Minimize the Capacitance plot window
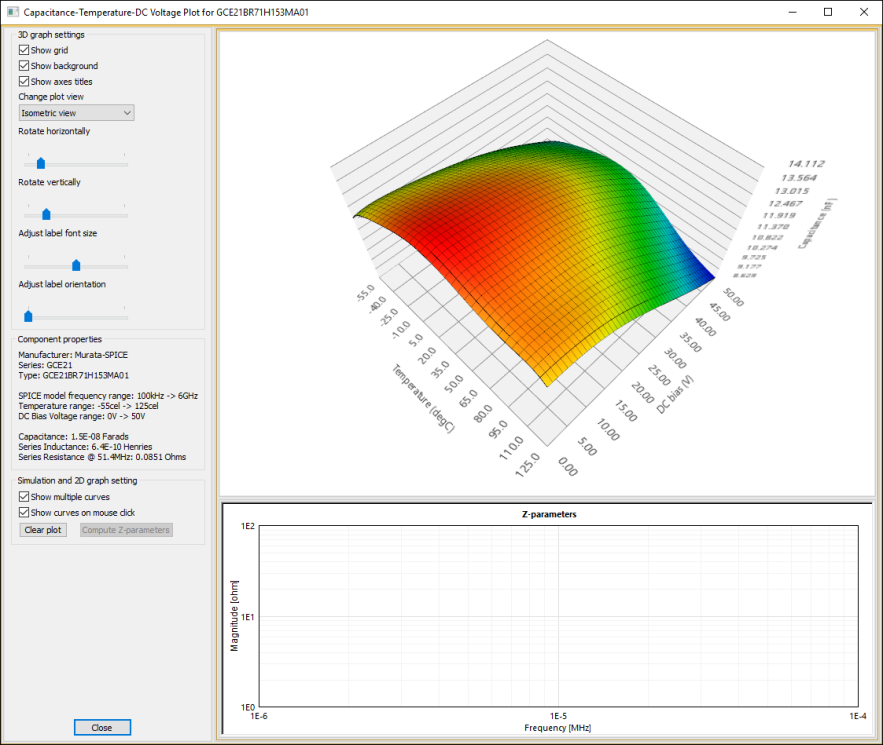Screen dimensions: 883x745 (x=792, y=12)
